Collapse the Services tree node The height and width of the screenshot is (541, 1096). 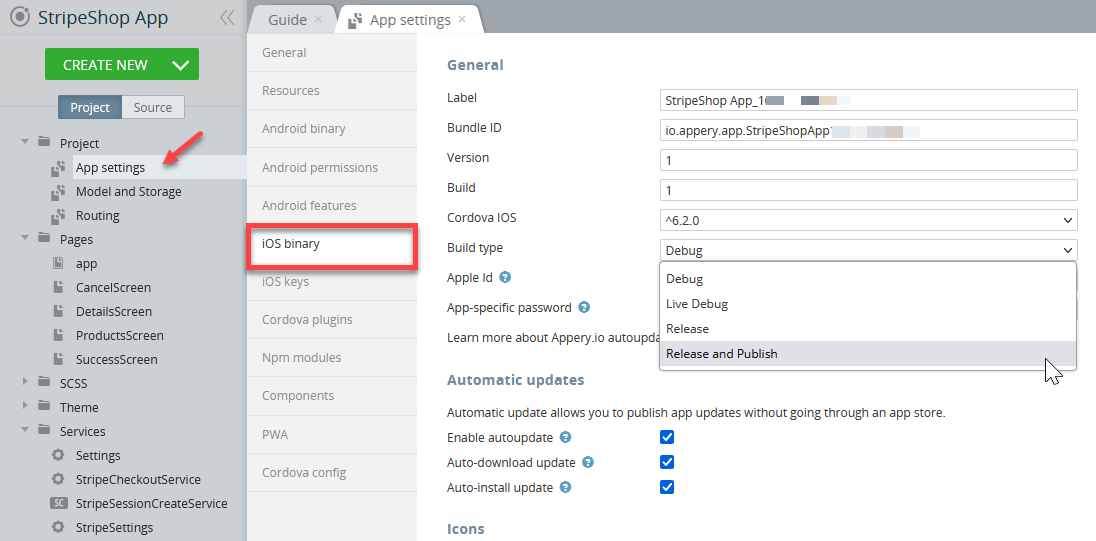pyautogui.click(x=25, y=430)
